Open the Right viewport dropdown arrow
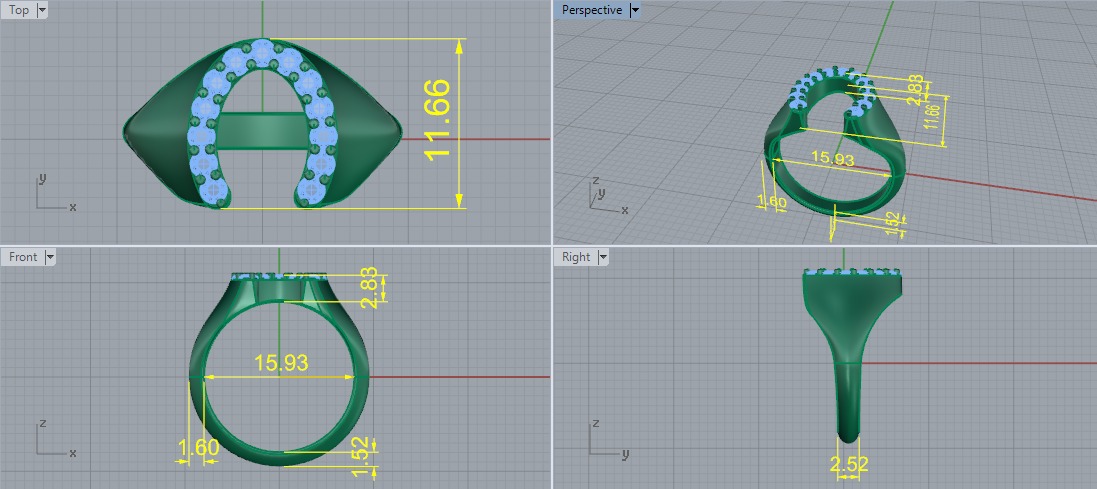The height and width of the screenshot is (489, 1097). click(602, 257)
